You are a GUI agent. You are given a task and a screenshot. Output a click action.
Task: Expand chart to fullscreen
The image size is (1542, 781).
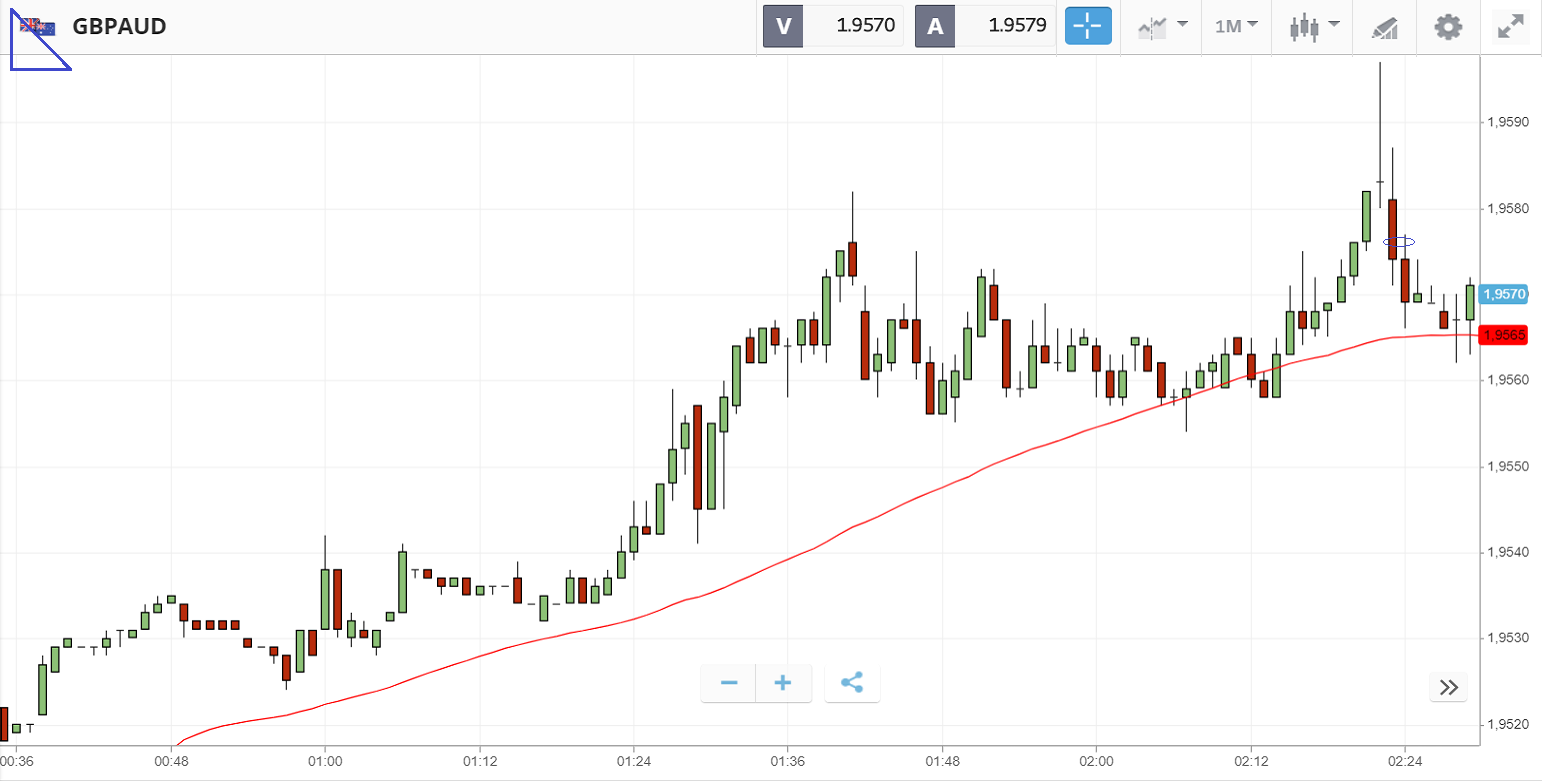pos(1509,26)
